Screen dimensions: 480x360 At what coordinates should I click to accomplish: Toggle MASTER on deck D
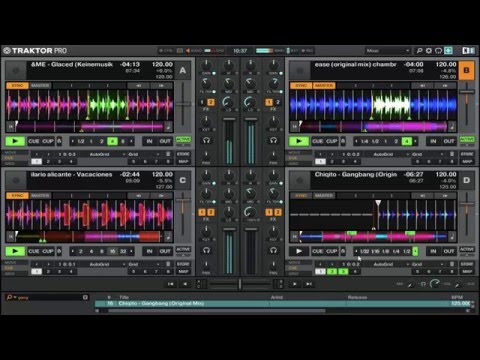(x=324, y=196)
